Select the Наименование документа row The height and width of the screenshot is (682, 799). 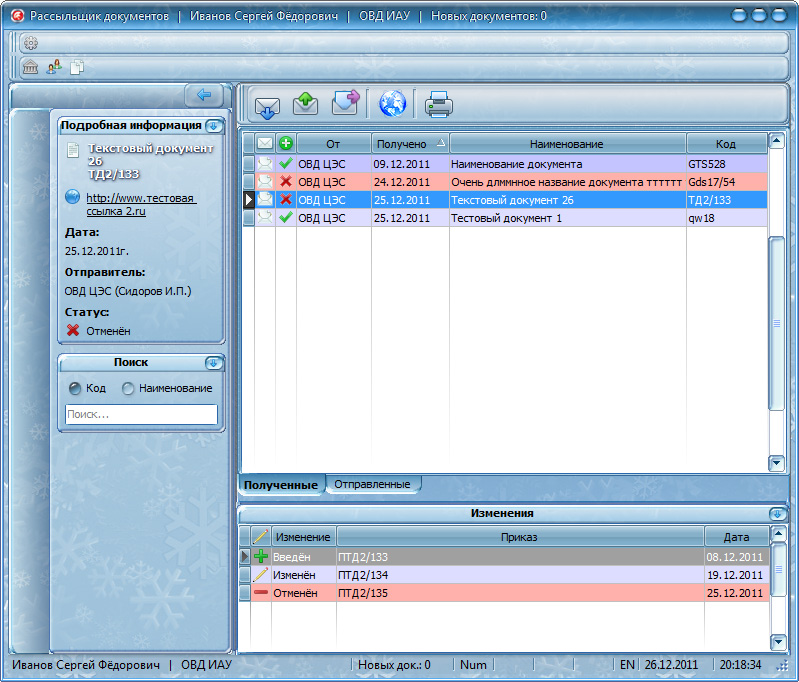[504, 164]
